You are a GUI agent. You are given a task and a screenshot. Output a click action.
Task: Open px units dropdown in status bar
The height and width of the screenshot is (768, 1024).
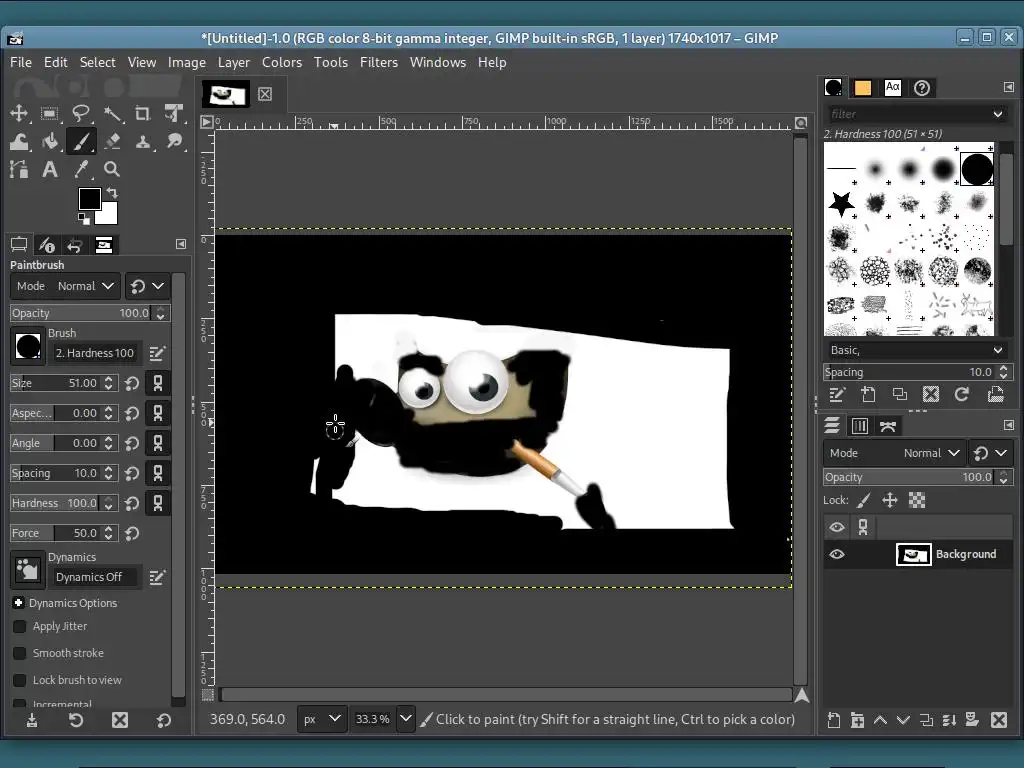coord(321,719)
